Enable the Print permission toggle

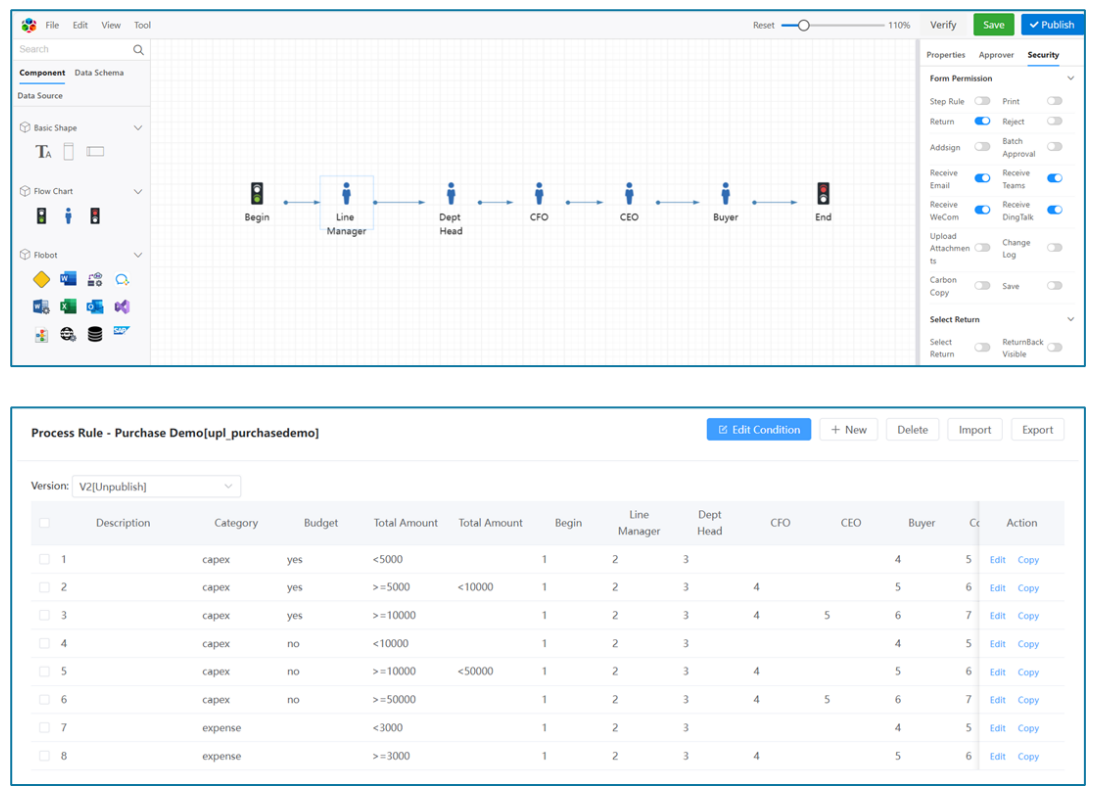point(1055,101)
